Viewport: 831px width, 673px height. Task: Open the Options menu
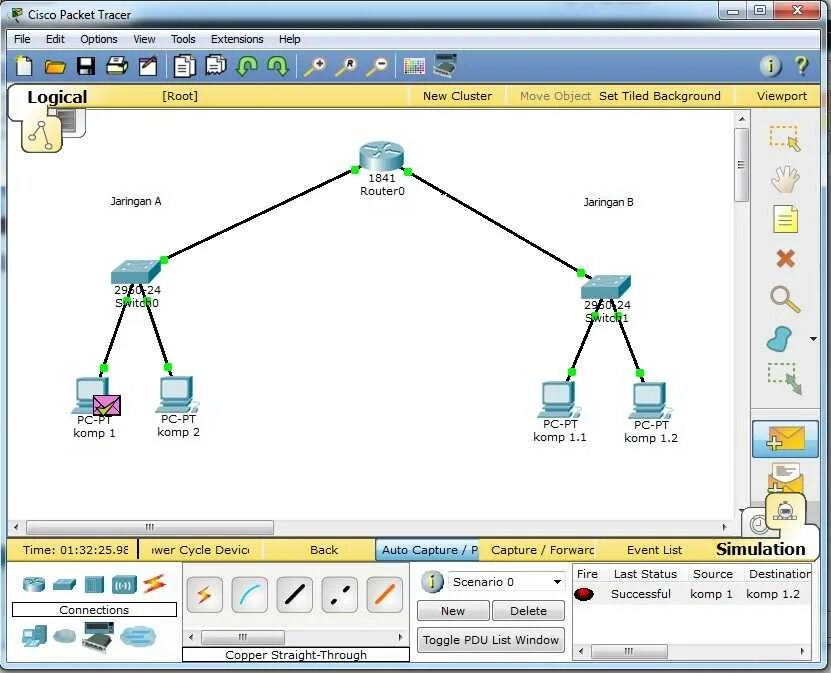coord(99,39)
